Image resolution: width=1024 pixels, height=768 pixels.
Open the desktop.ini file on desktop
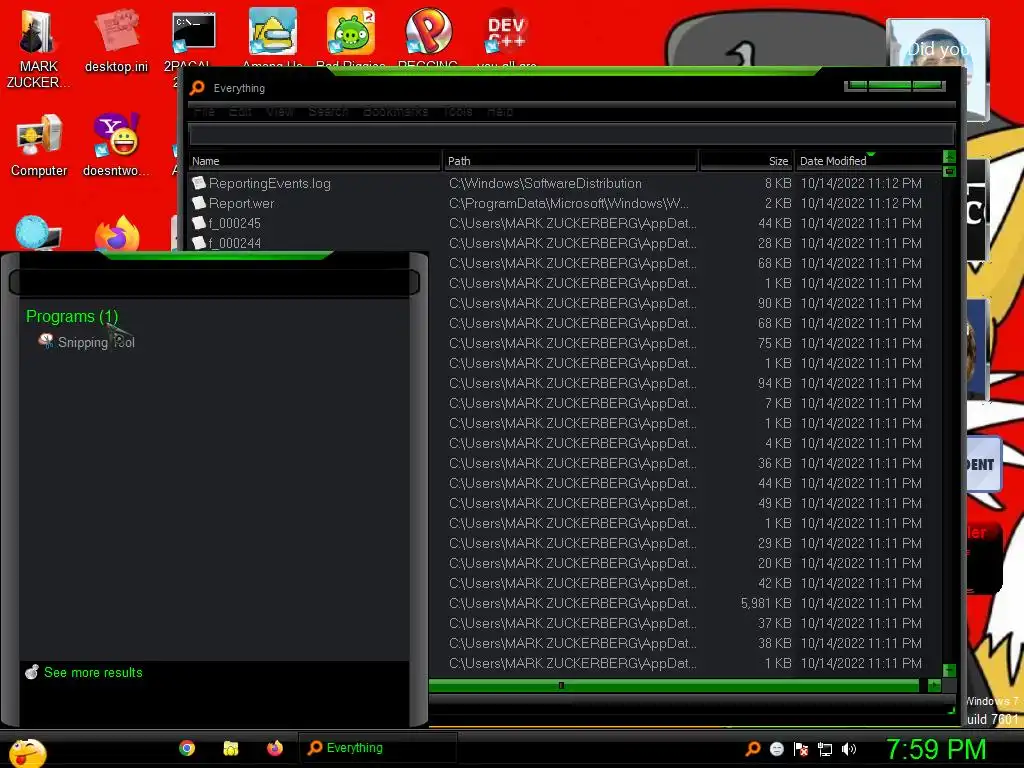click(116, 40)
